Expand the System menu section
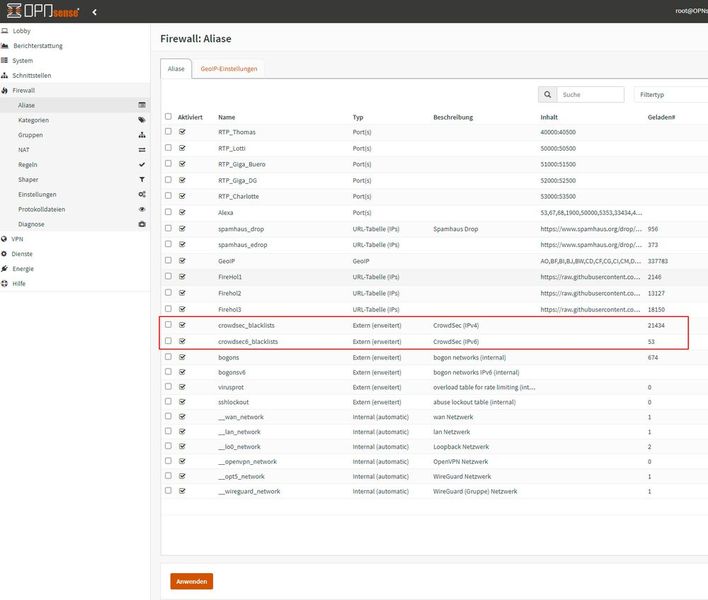The image size is (708, 600). click(x=22, y=60)
